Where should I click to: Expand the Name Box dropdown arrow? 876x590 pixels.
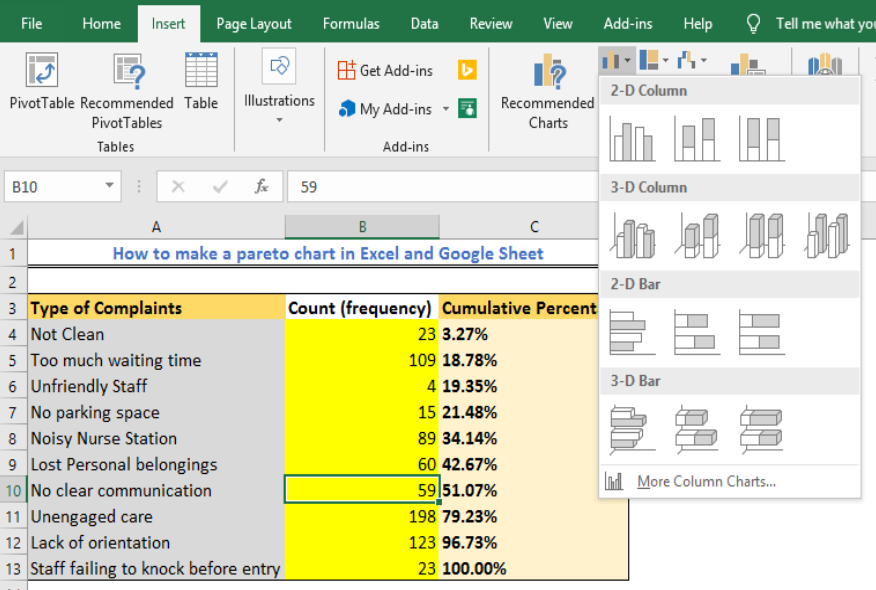pos(110,185)
